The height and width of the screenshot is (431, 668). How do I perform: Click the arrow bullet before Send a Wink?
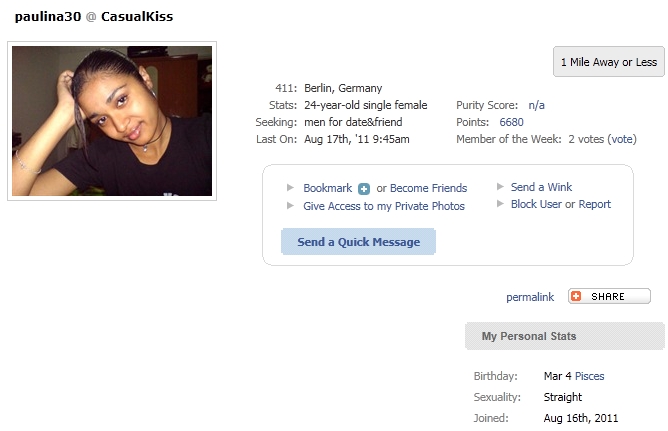[x=501, y=187]
